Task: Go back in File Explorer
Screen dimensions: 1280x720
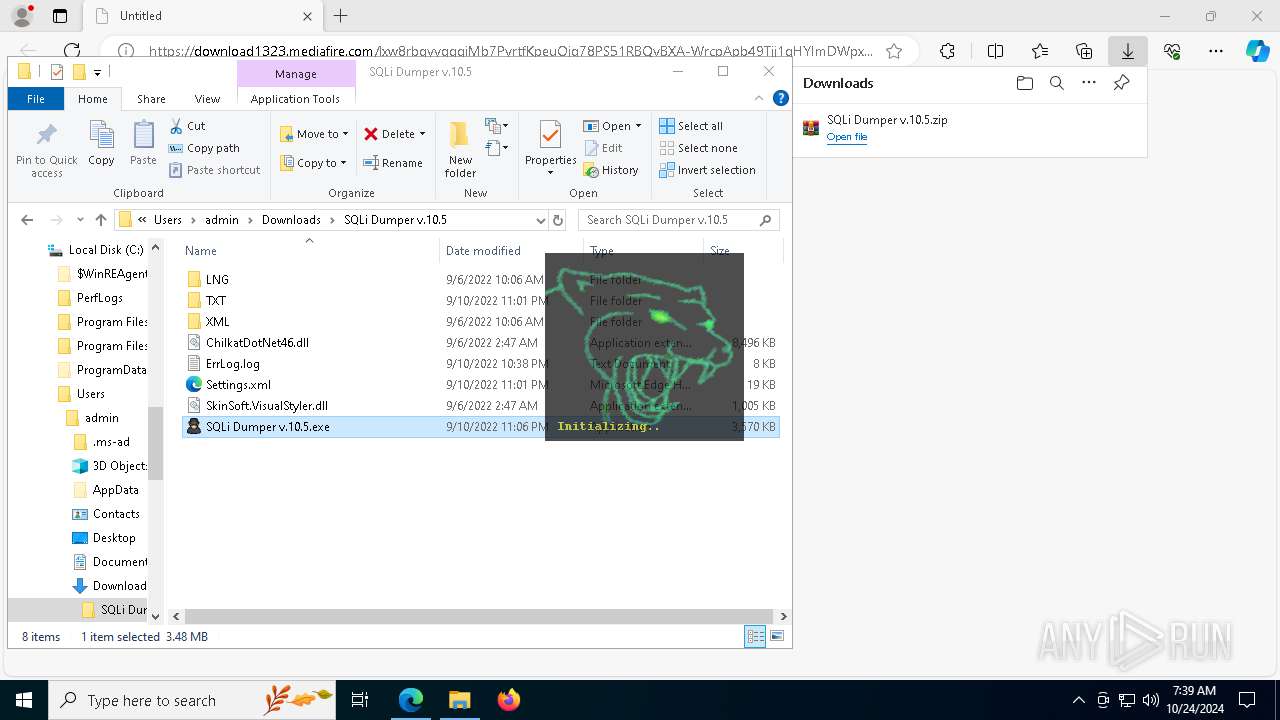Action: pos(27,220)
